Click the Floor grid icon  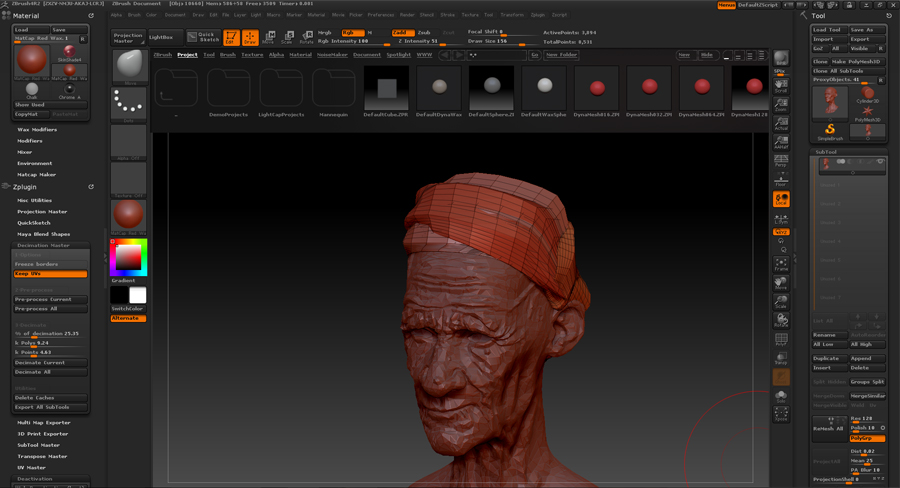point(781,179)
